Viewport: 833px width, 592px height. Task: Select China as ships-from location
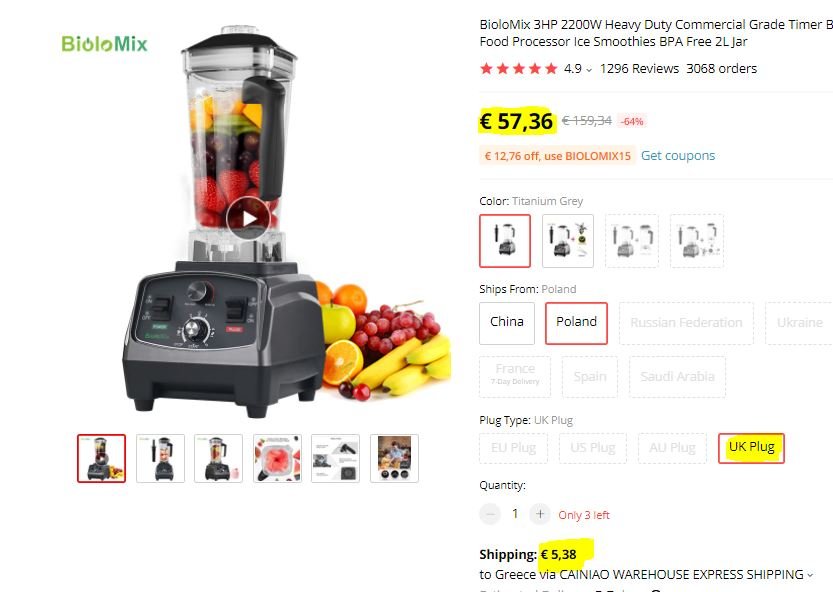507,323
